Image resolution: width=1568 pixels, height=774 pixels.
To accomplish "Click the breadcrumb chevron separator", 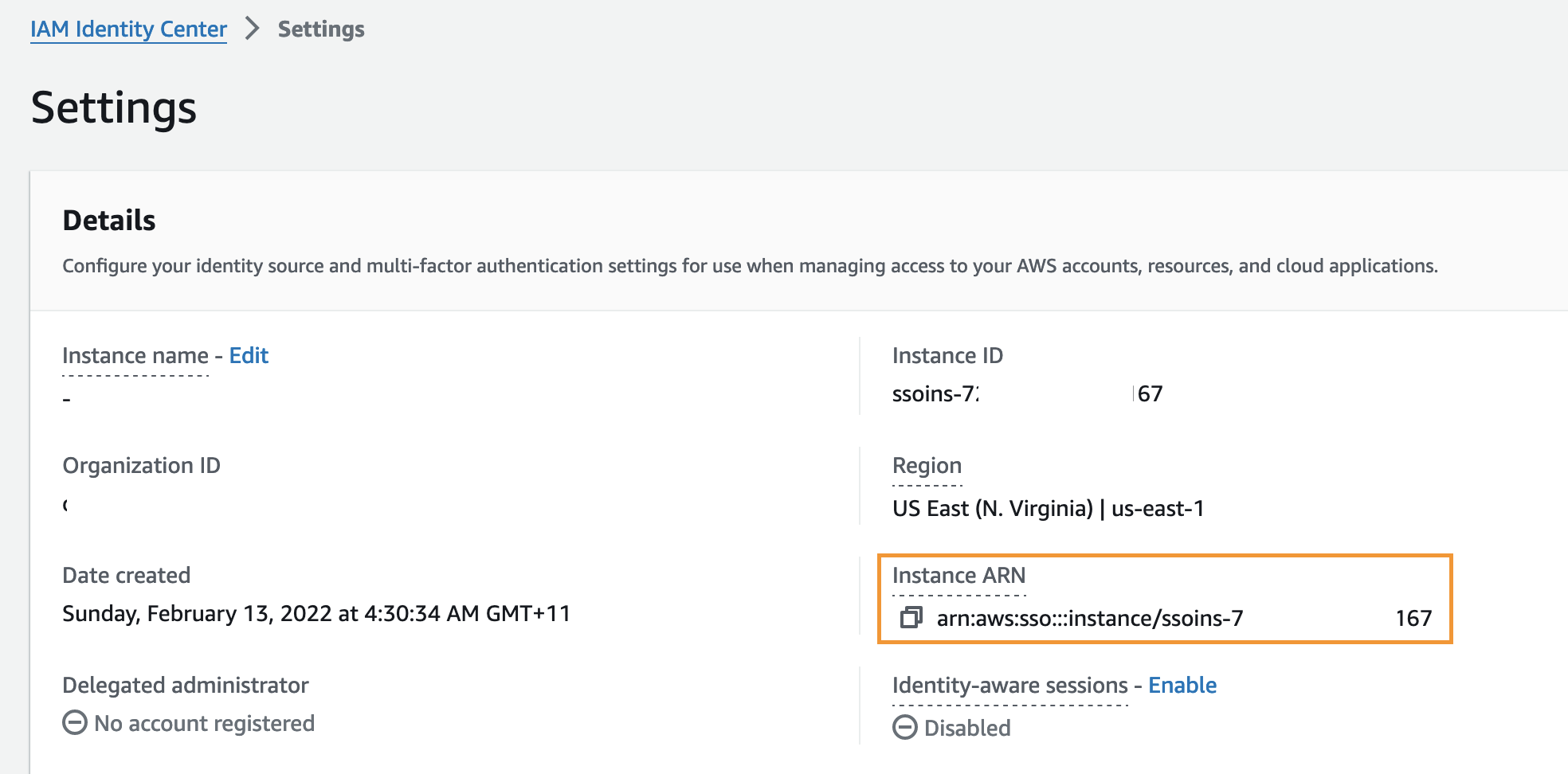I will coord(253,29).
